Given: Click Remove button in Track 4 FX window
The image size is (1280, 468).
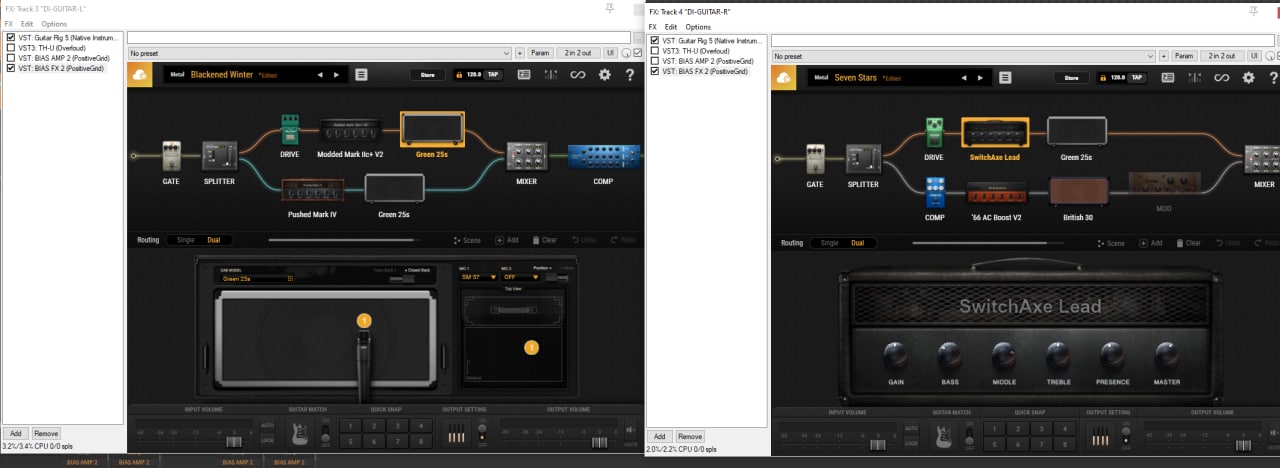Looking at the screenshot, I should point(689,437).
